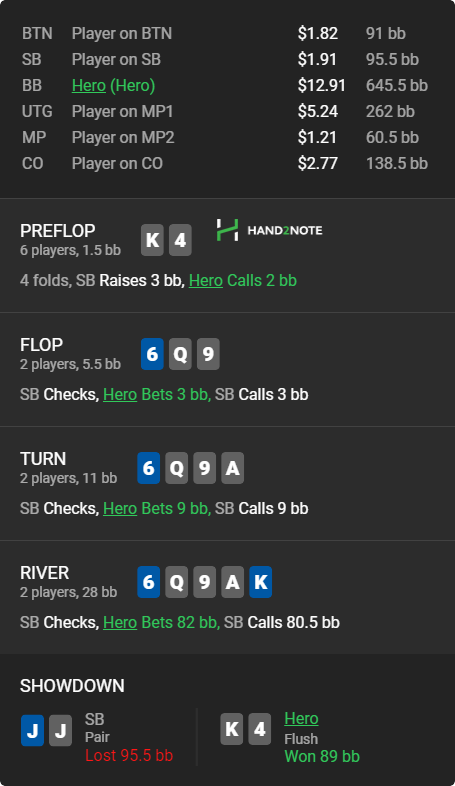Select the preflop K hole card

pos(152,240)
